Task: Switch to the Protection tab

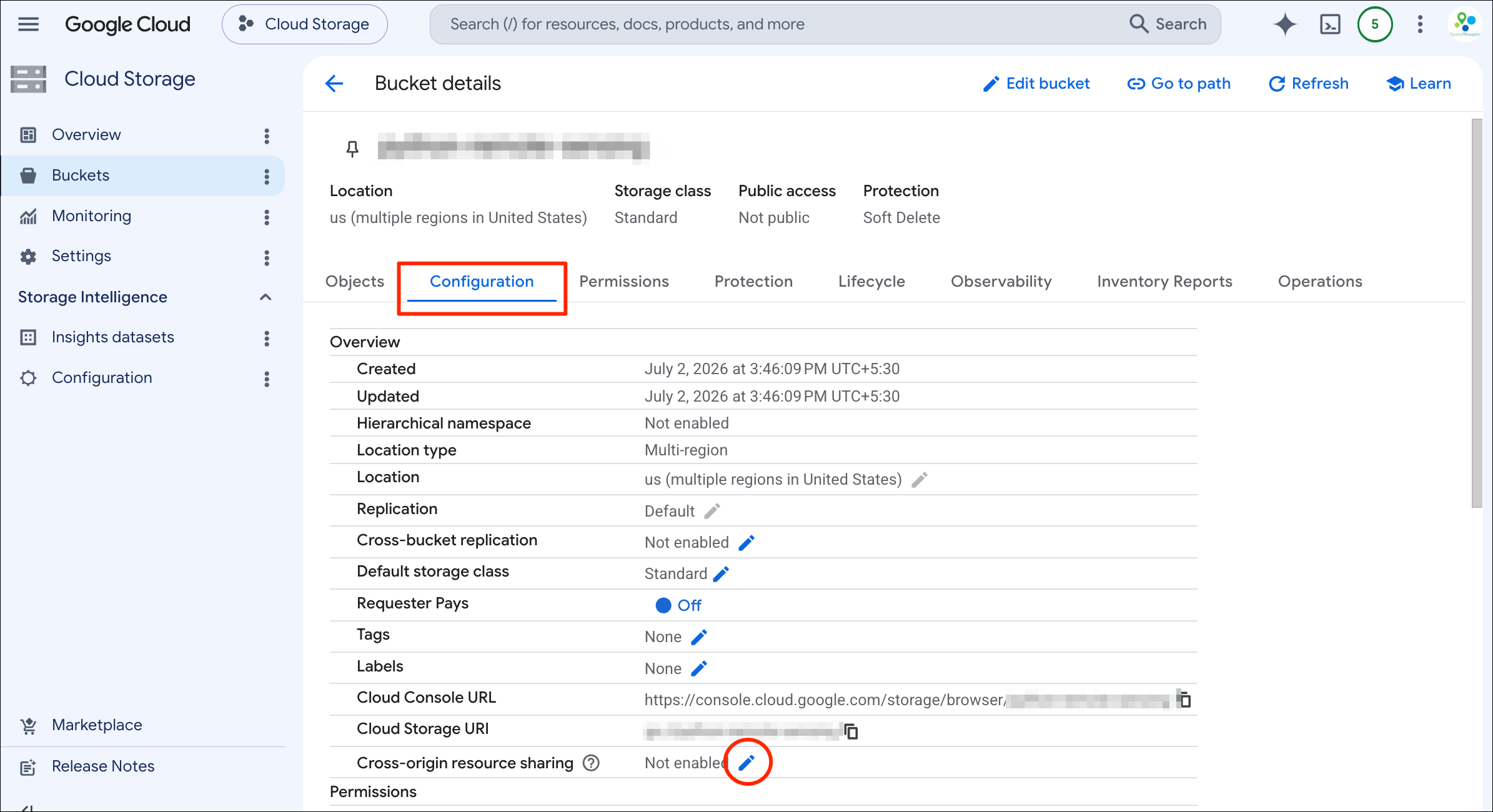Action: [753, 282]
